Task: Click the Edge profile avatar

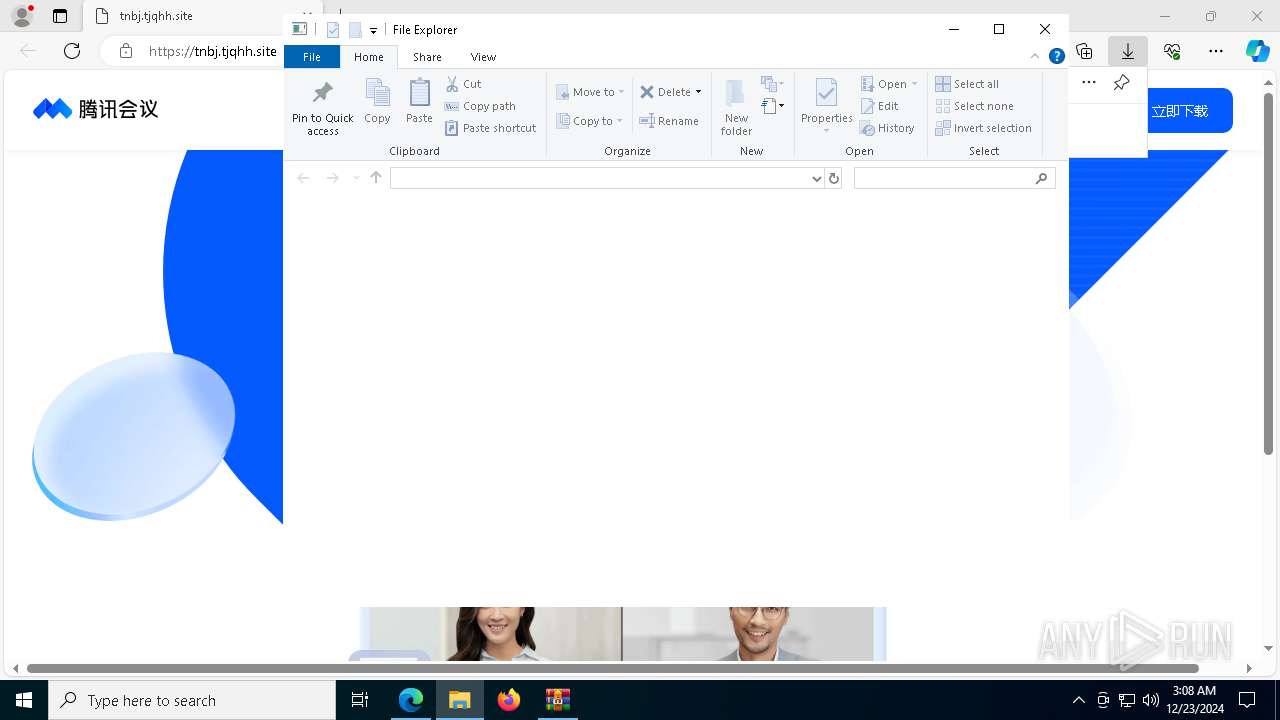Action: pyautogui.click(x=22, y=16)
